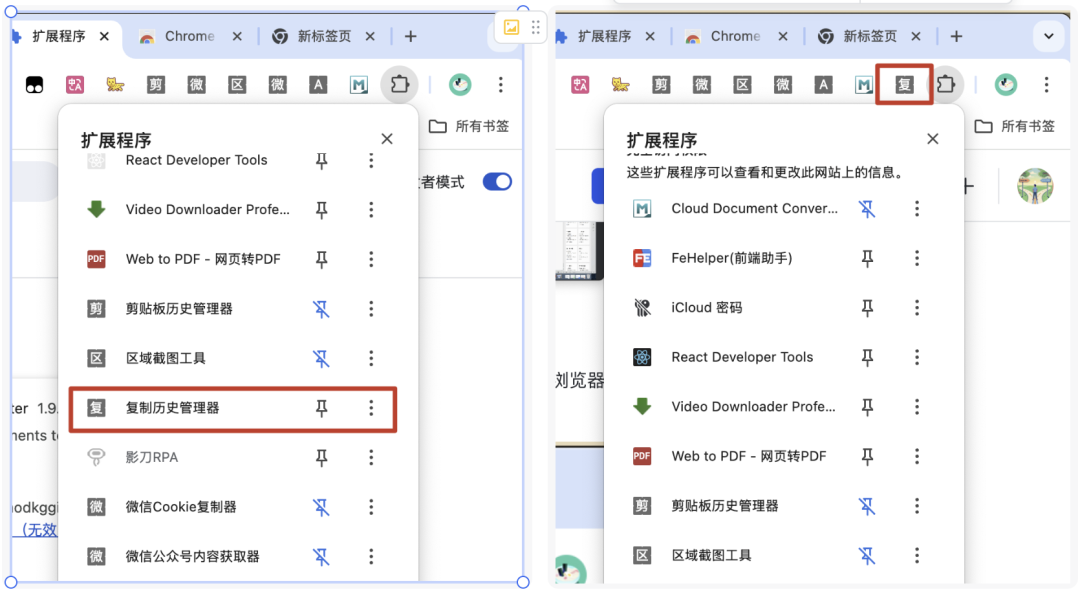Expand the tab search chevron in the right window

1048,36
